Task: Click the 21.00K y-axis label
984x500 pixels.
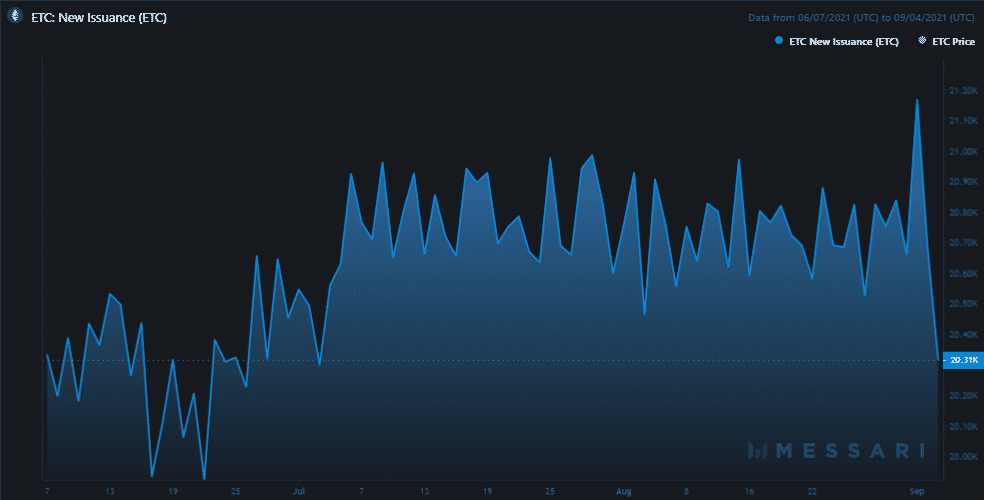Action: point(962,152)
